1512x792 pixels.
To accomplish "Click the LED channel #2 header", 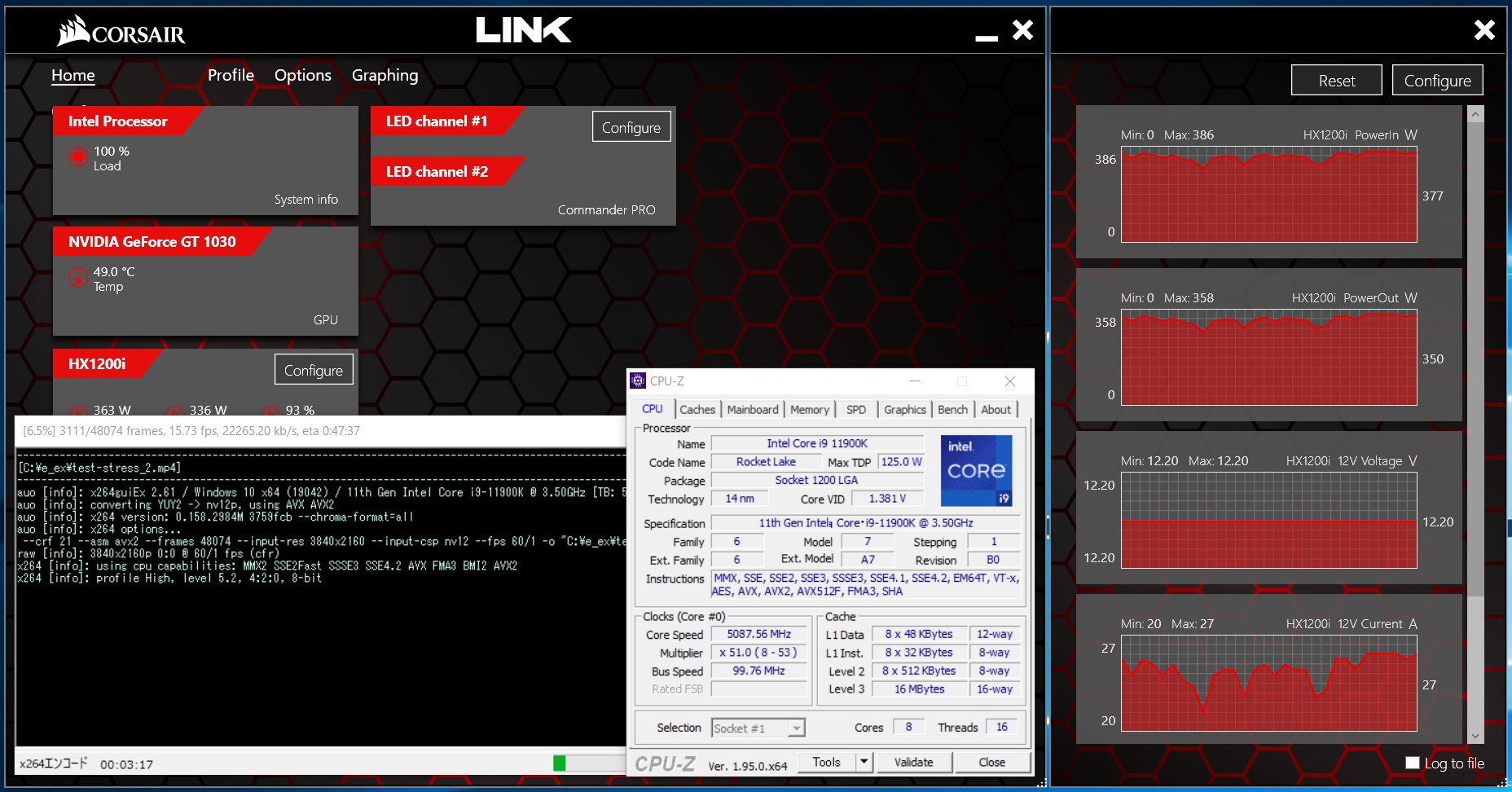I will tap(437, 171).
